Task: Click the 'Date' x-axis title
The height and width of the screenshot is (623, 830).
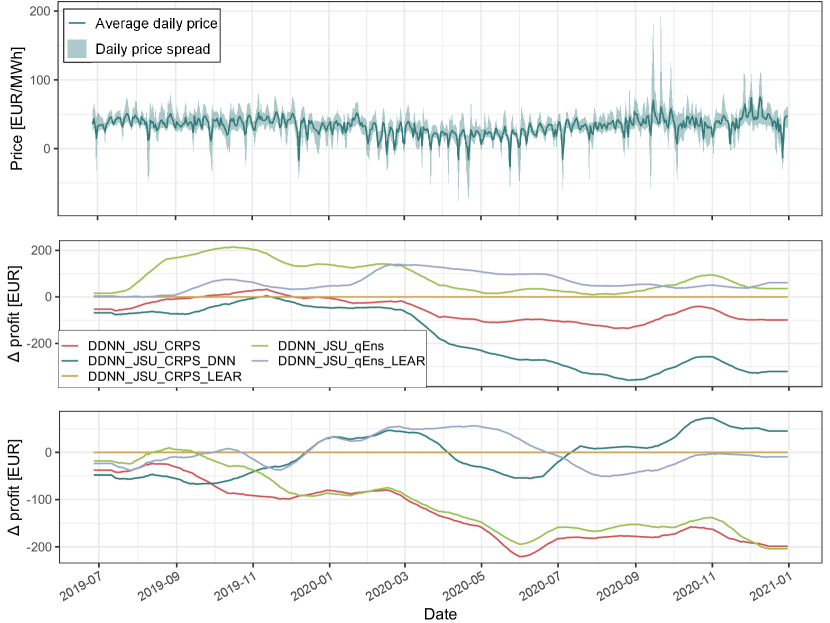Action: [x=440, y=614]
